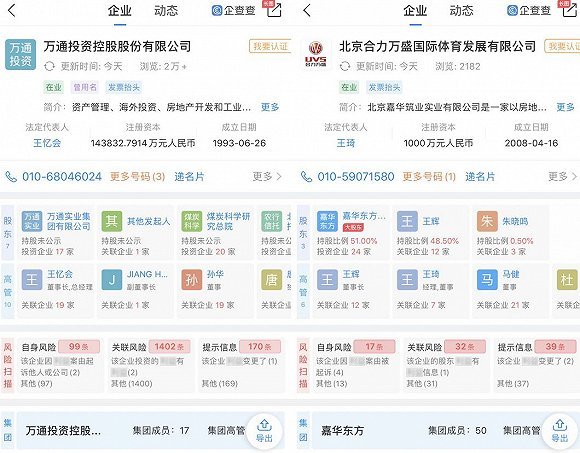Select the 企业 tab on right screen

[x=415, y=11]
